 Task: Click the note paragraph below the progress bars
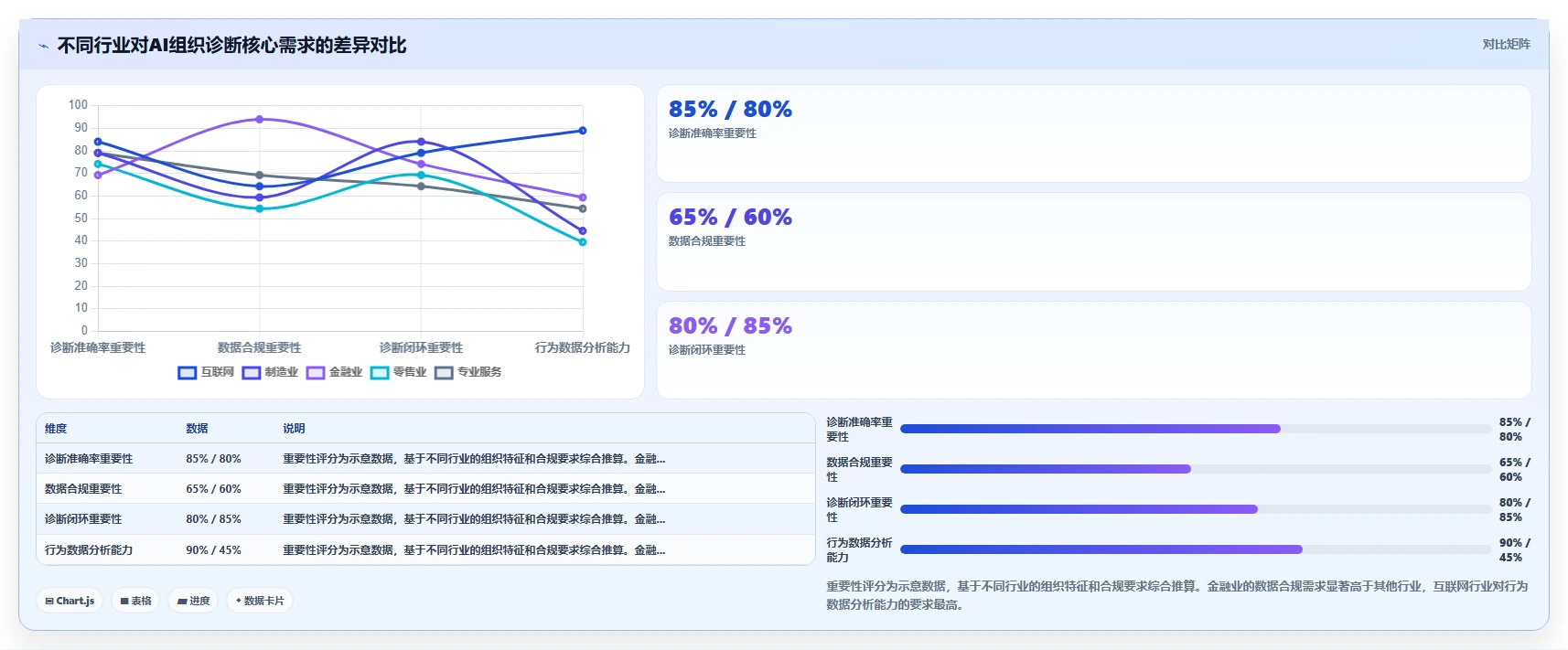[x=1177, y=595]
